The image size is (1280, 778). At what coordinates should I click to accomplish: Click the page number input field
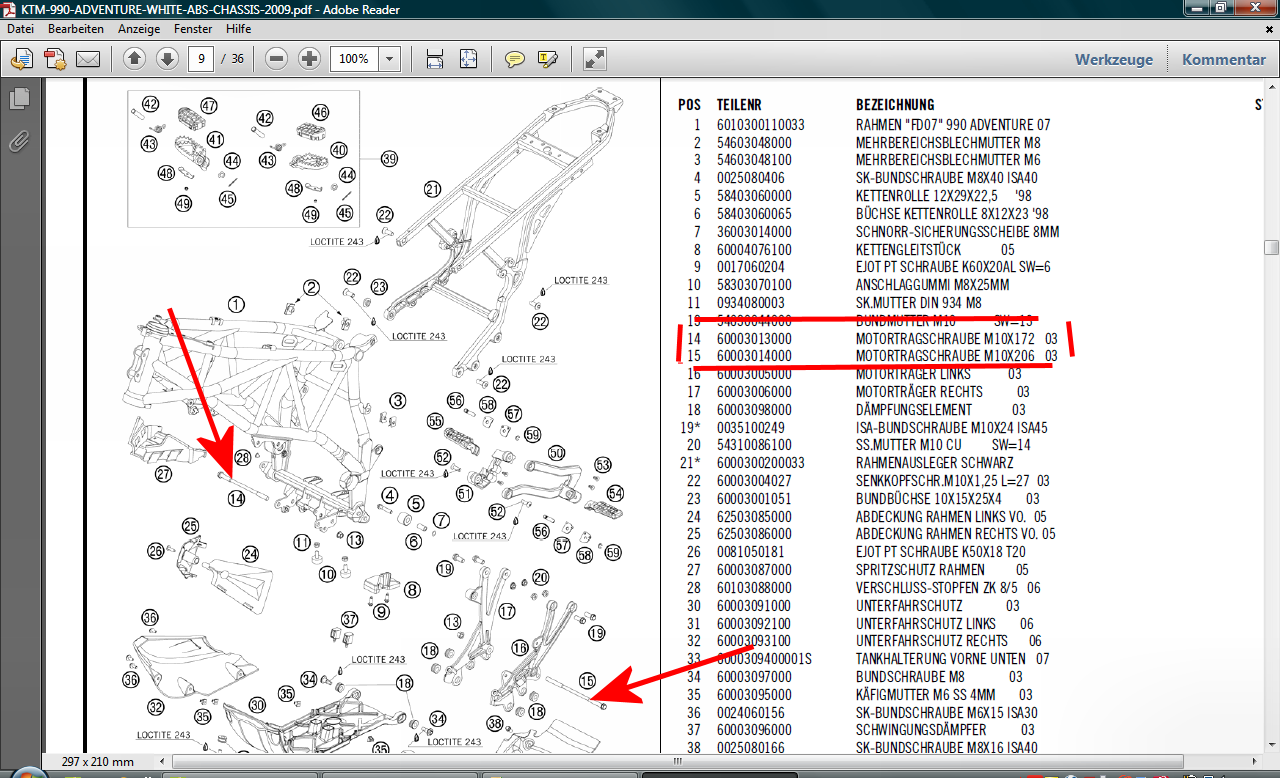coord(203,59)
